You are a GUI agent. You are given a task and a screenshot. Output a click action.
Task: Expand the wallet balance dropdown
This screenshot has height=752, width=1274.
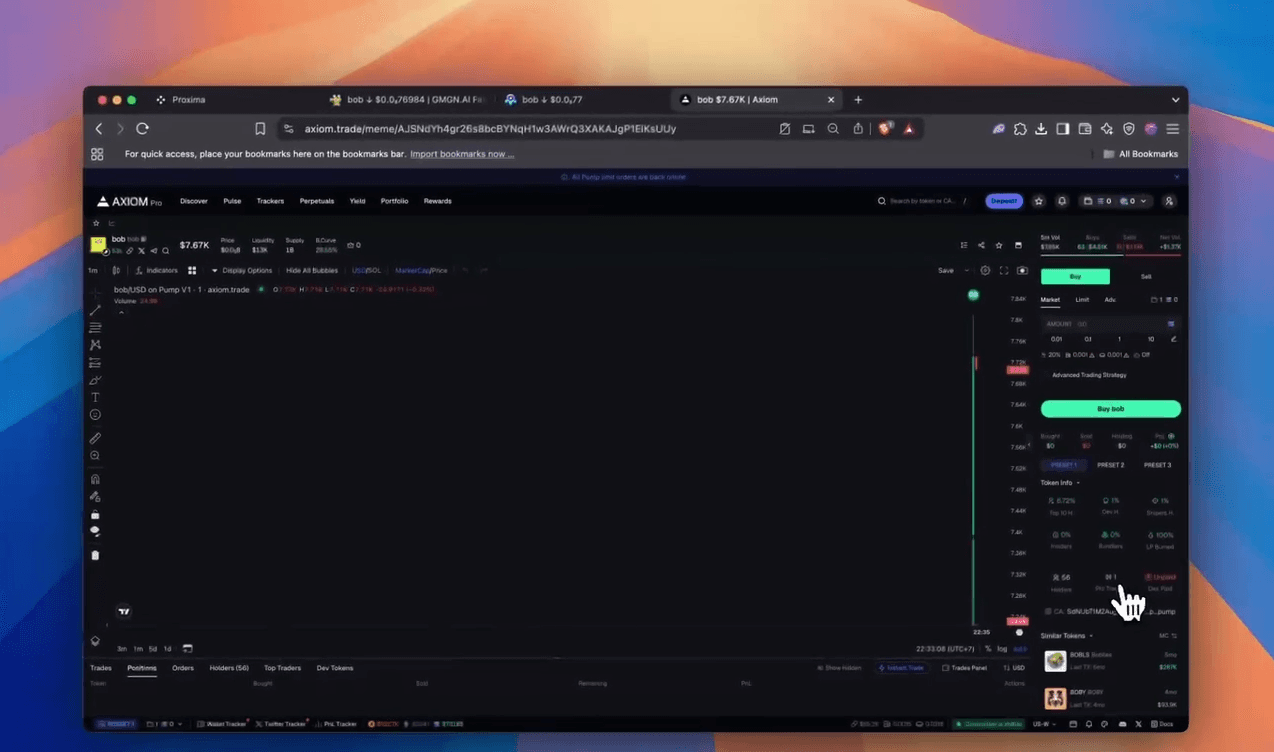[x=1144, y=201]
